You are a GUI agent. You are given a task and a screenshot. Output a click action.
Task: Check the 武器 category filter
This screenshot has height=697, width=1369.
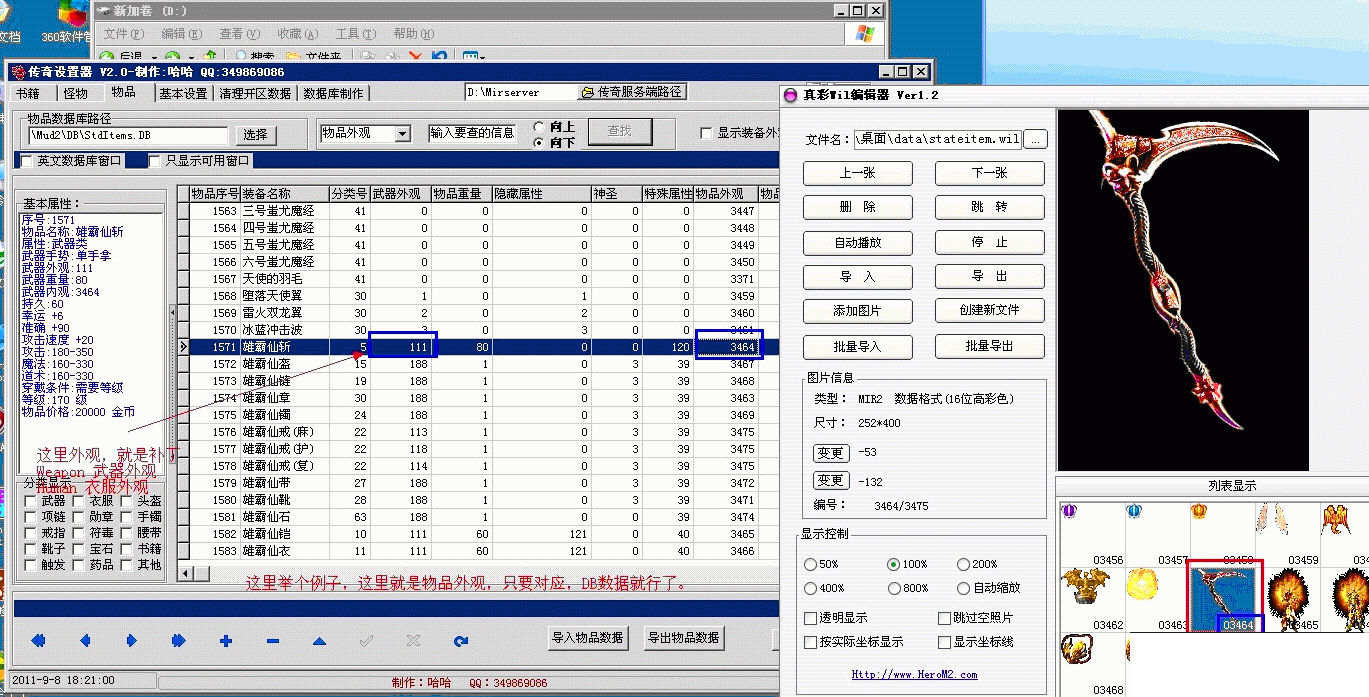31,501
